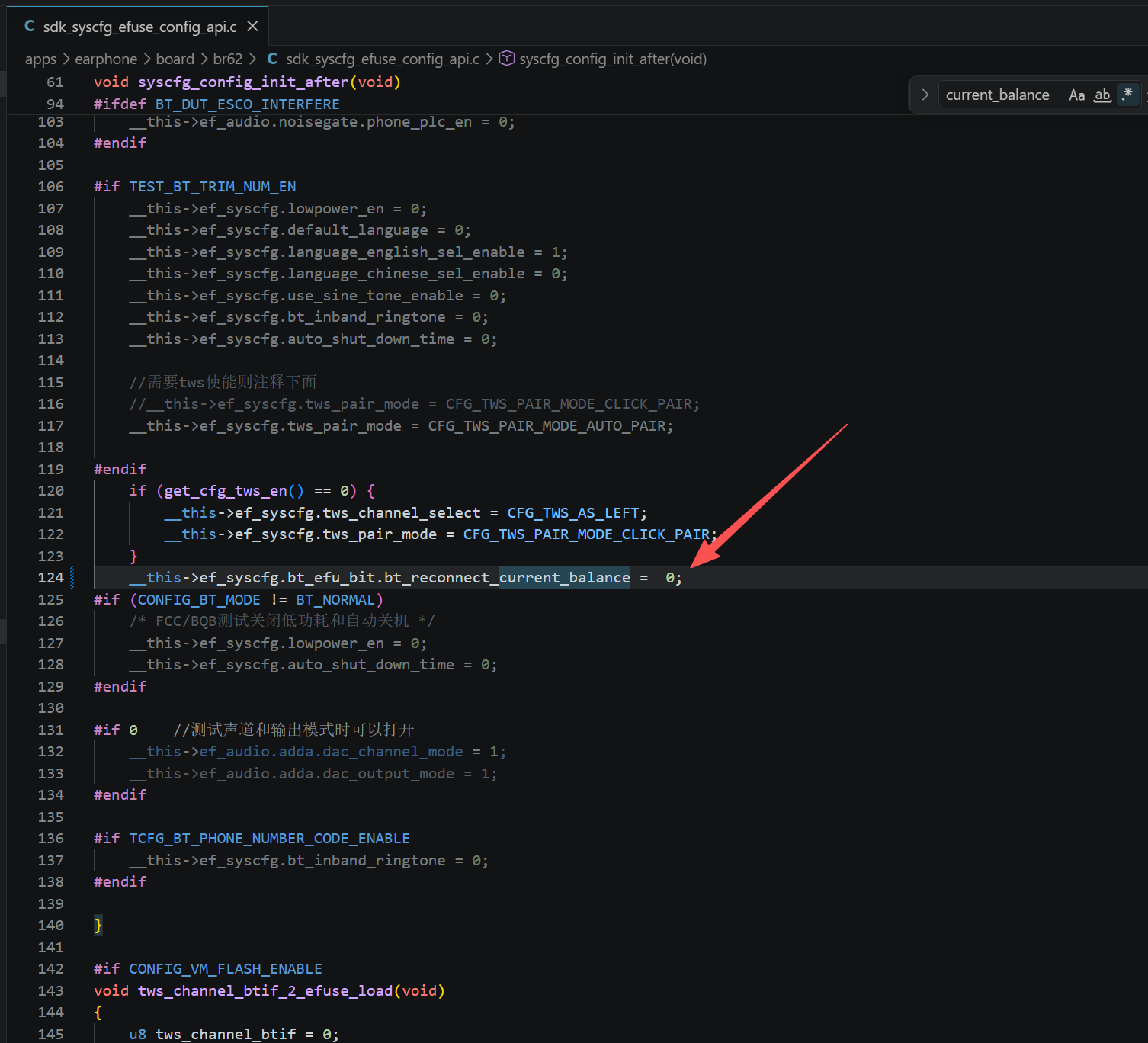Screen dimensions: 1148x1043
Task: Open syscfg_config_init_after(void) symbol breadcrumb
Action: click(613, 59)
